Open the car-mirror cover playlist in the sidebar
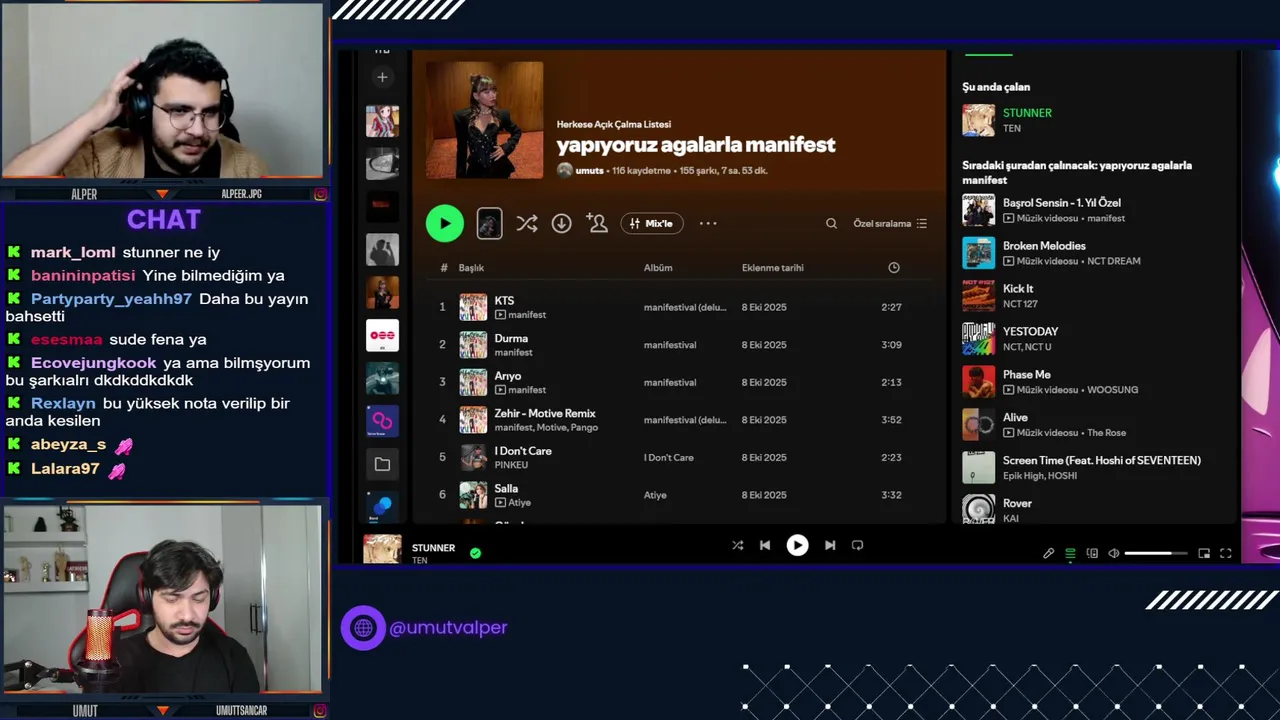 (382, 164)
